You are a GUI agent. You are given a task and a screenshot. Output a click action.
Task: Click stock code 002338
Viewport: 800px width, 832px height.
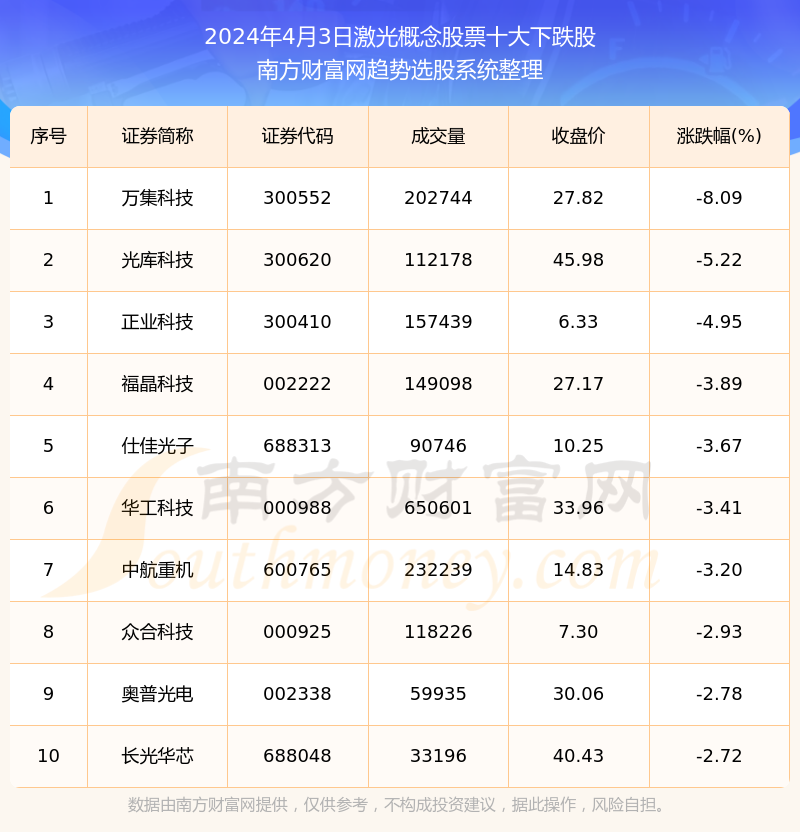pos(297,694)
